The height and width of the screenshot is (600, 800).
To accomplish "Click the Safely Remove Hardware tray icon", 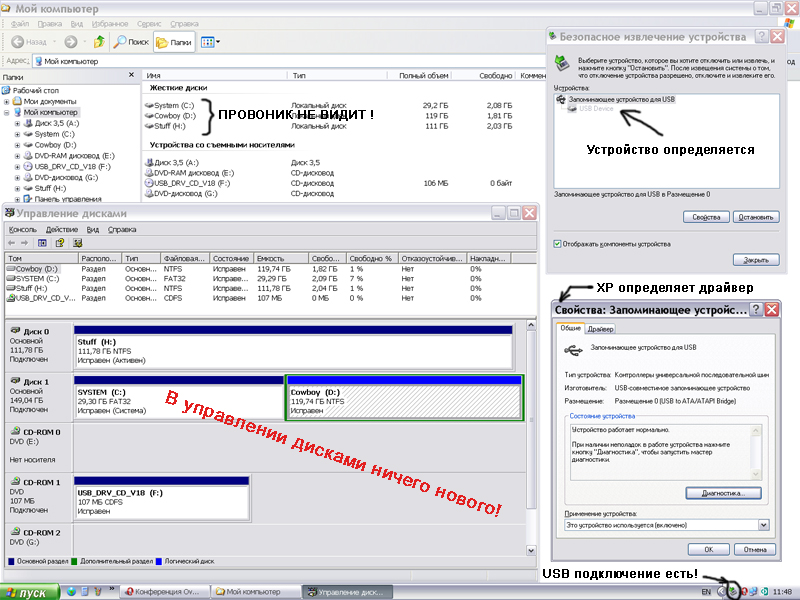I will coord(733,591).
